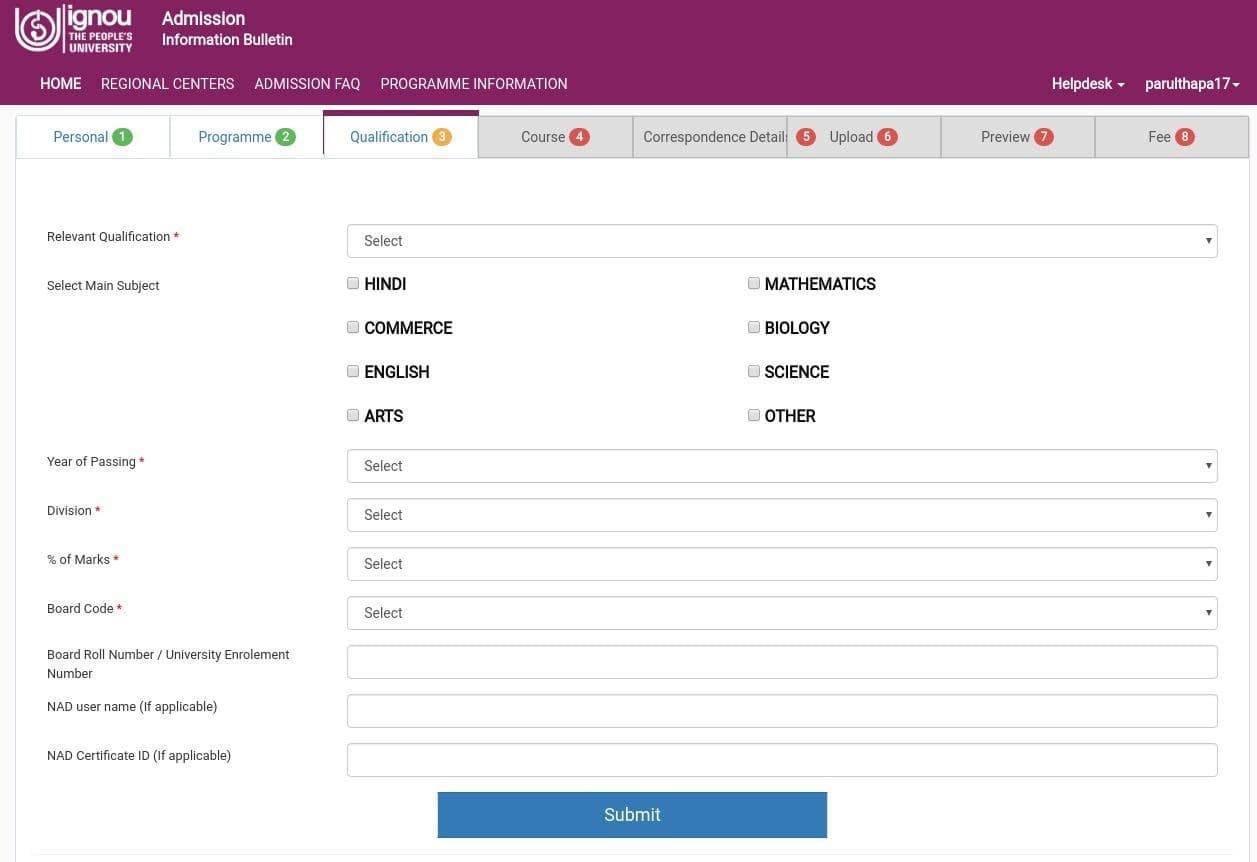Open the ADMISSION FAQ link

(307, 84)
